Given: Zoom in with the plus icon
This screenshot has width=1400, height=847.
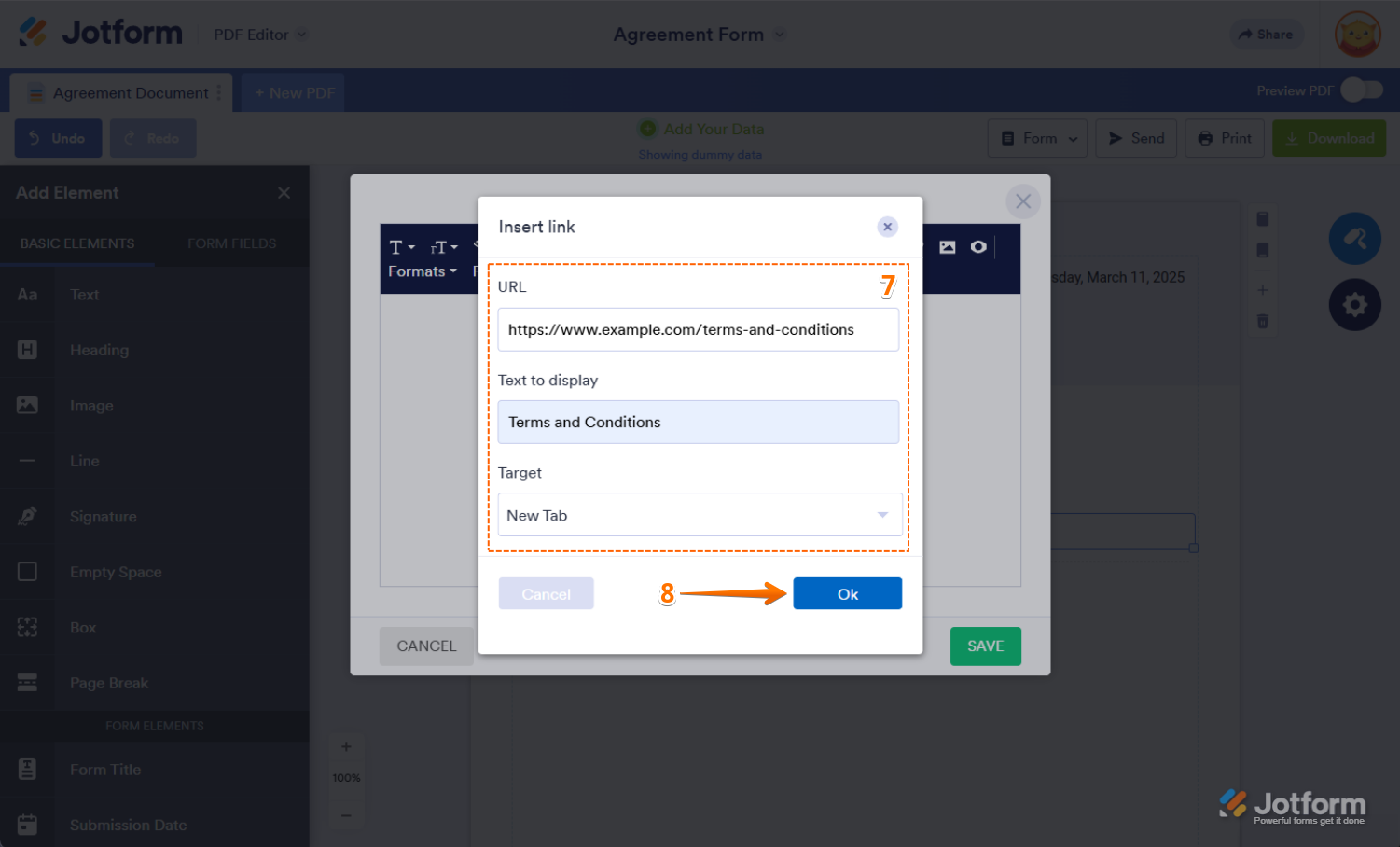Looking at the screenshot, I should (x=346, y=746).
